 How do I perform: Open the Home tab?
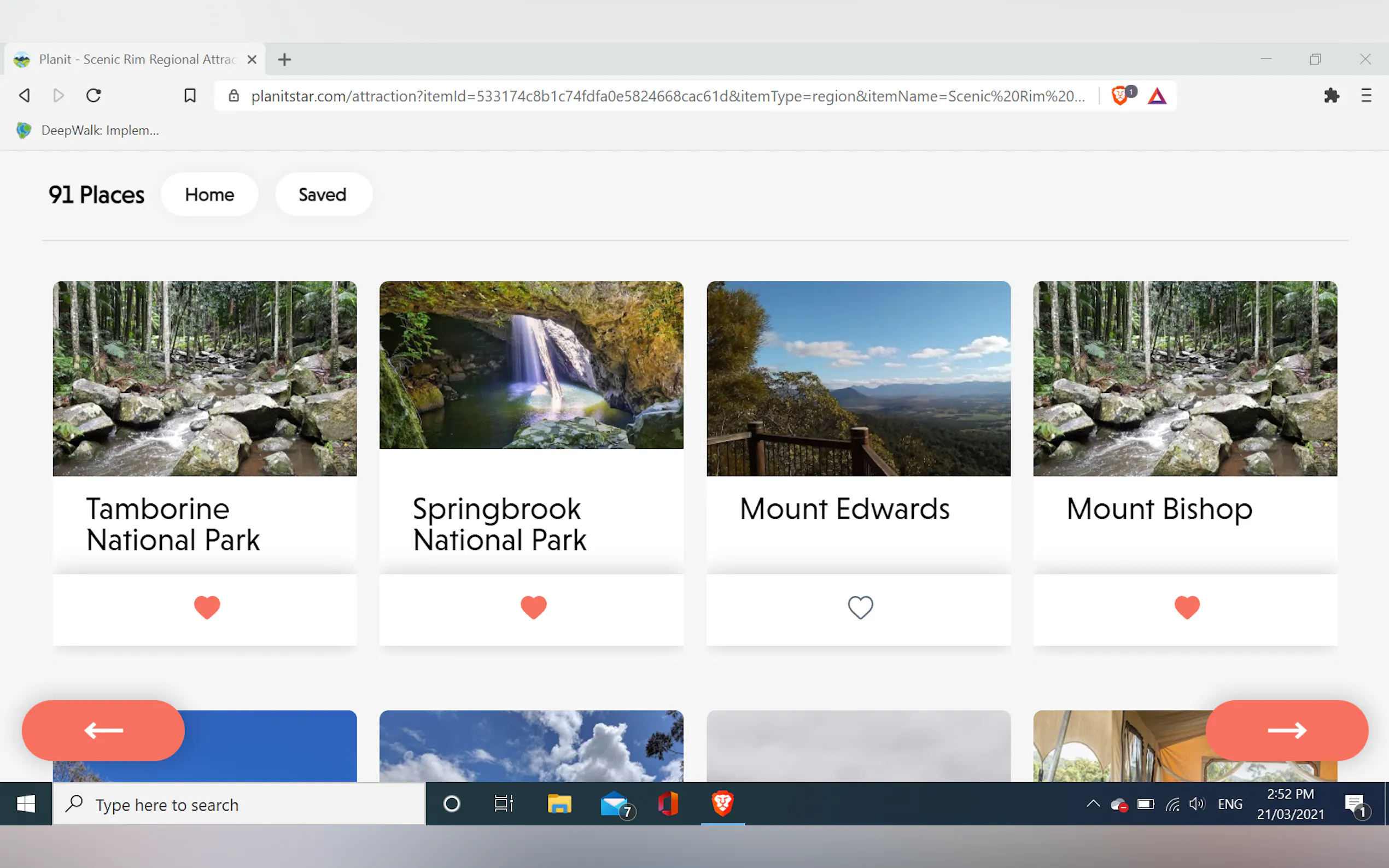click(209, 195)
